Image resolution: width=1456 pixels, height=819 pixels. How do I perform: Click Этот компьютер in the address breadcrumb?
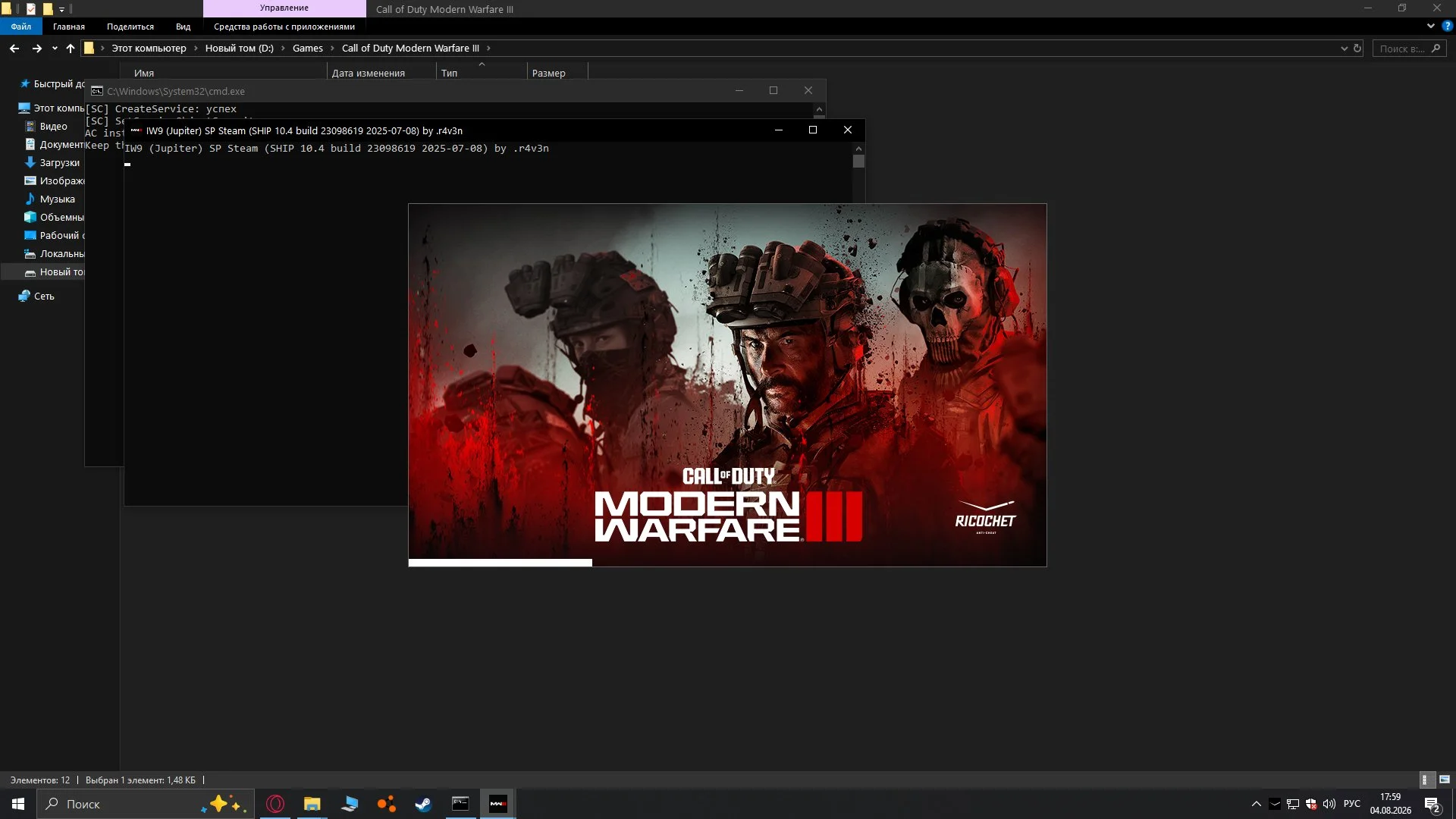[x=149, y=48]
